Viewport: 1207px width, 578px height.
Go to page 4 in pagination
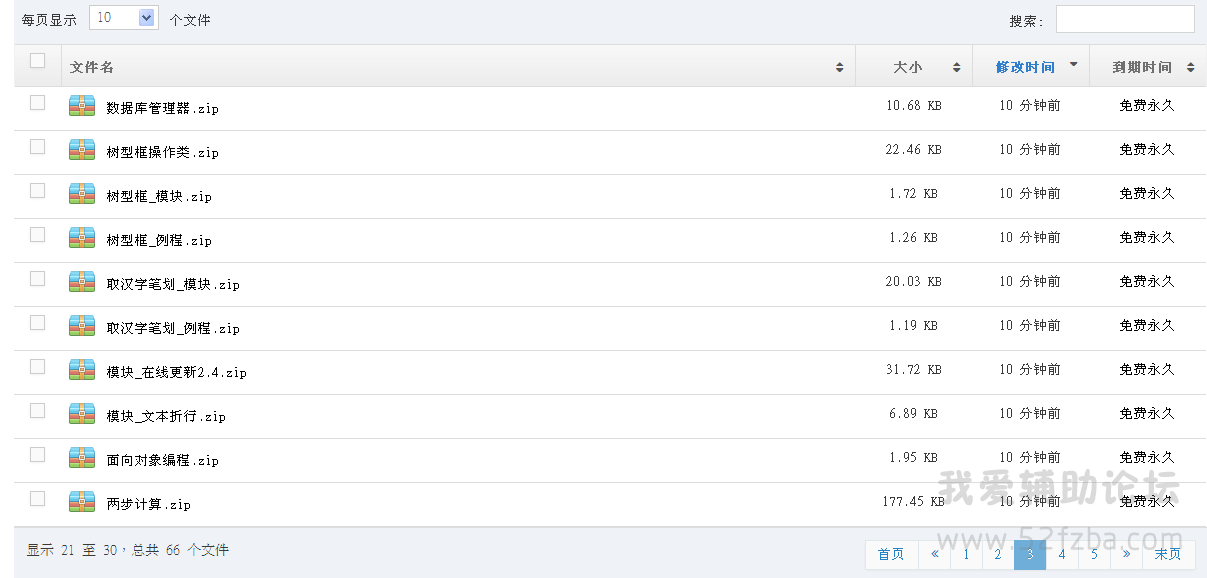[1062, 554]
